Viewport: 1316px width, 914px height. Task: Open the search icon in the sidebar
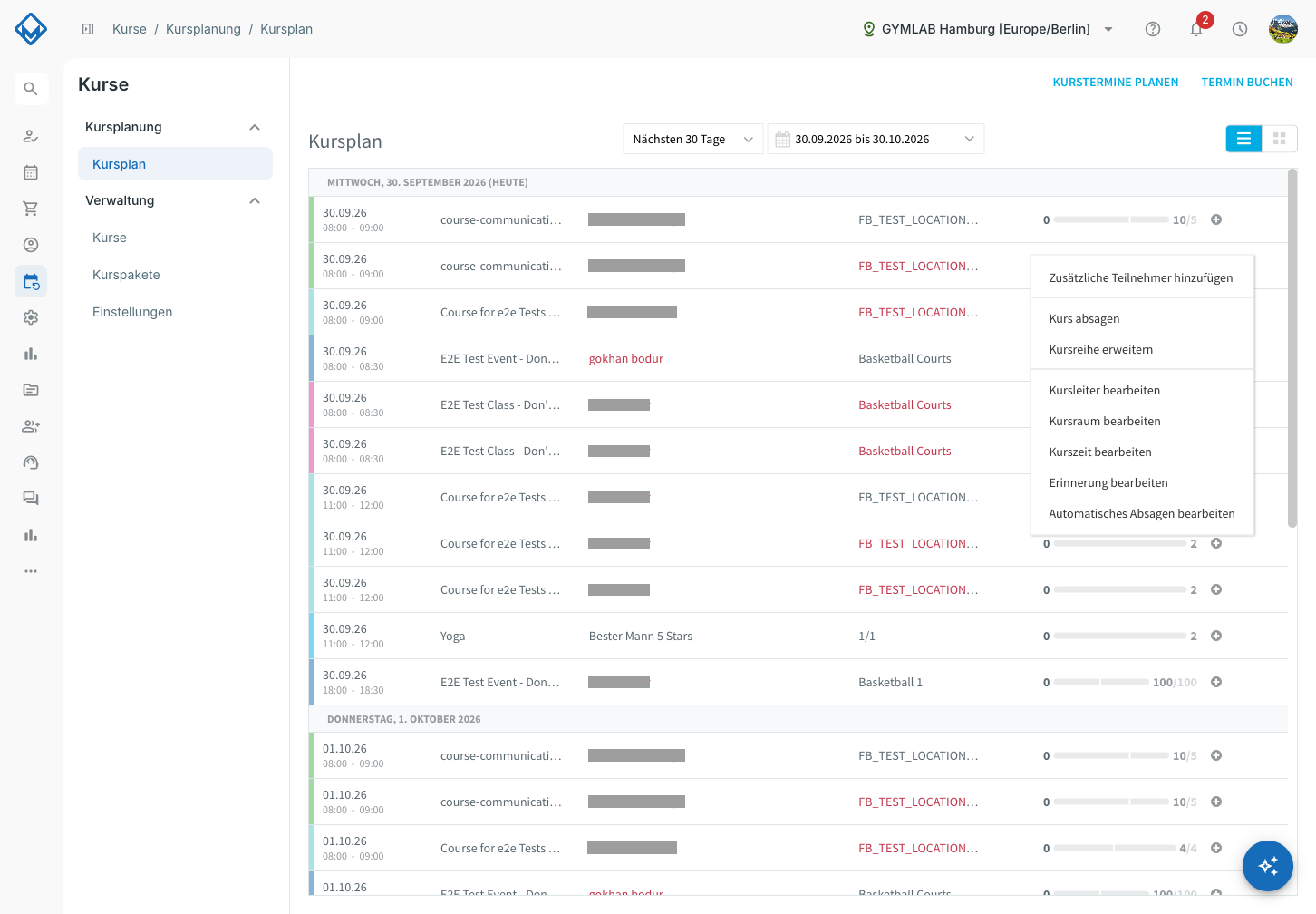click(31, 89)
